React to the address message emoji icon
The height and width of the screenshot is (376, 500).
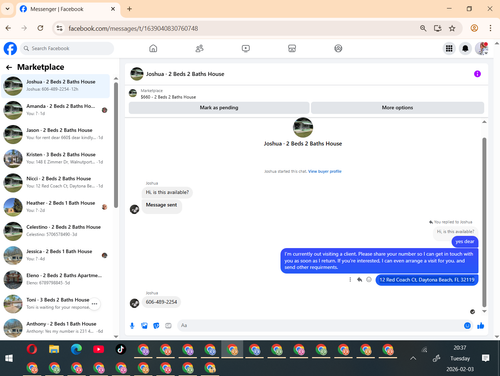pos(369,279)
